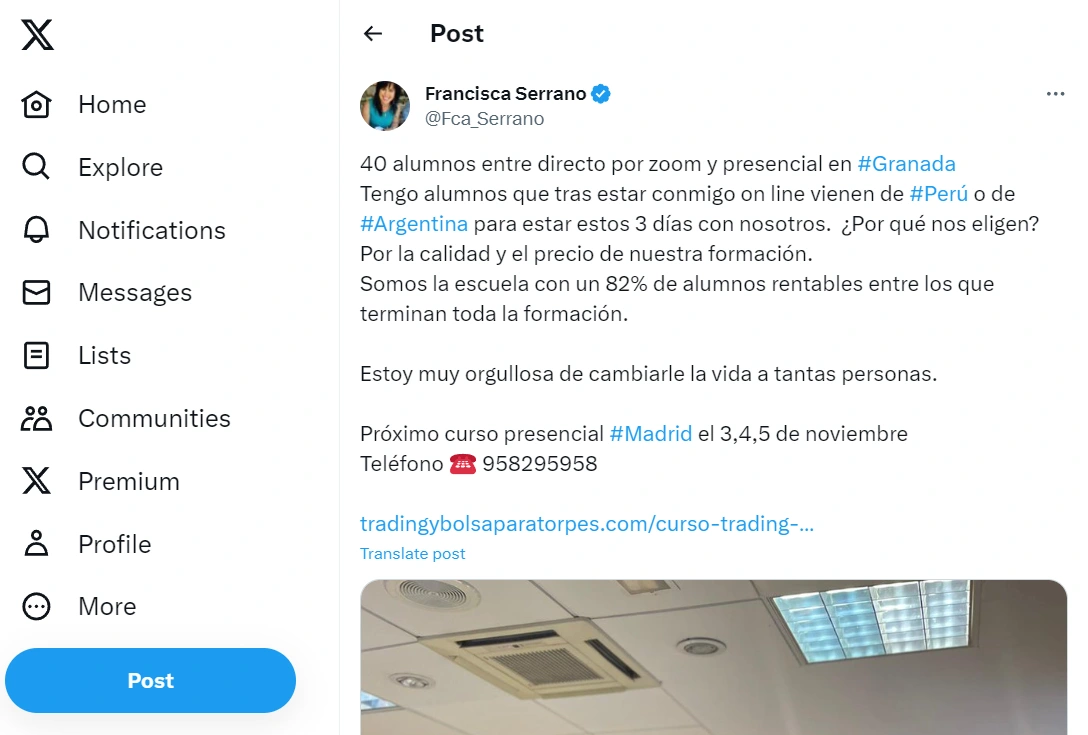This screenshot has width=1088, height=735.
Task: Select the Premium X icon
Action: pyautogui.click(x=36, y=481)
